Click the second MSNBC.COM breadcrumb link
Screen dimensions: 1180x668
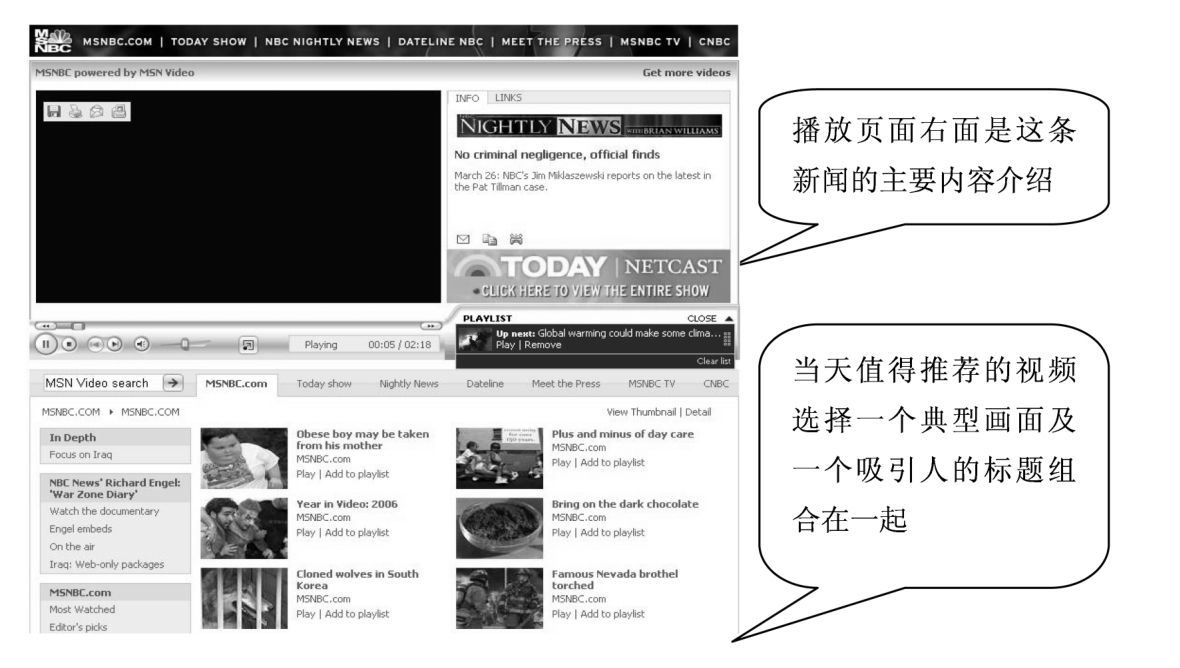(x=150, y=412)
